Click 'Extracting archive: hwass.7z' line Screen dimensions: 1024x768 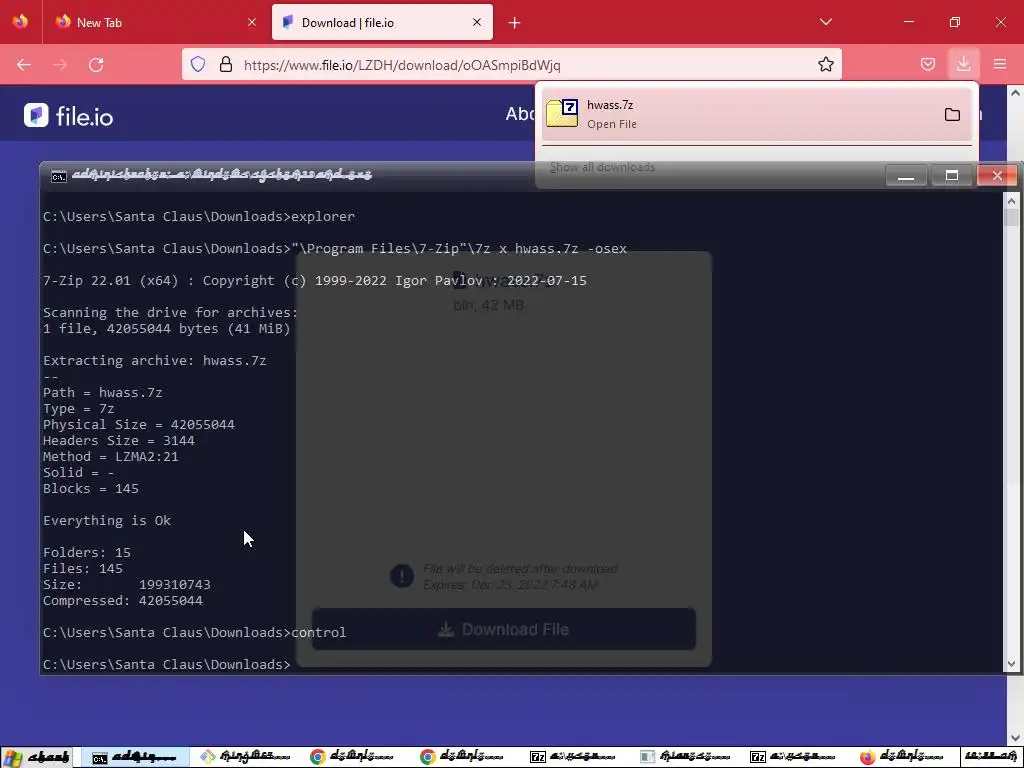155,360
